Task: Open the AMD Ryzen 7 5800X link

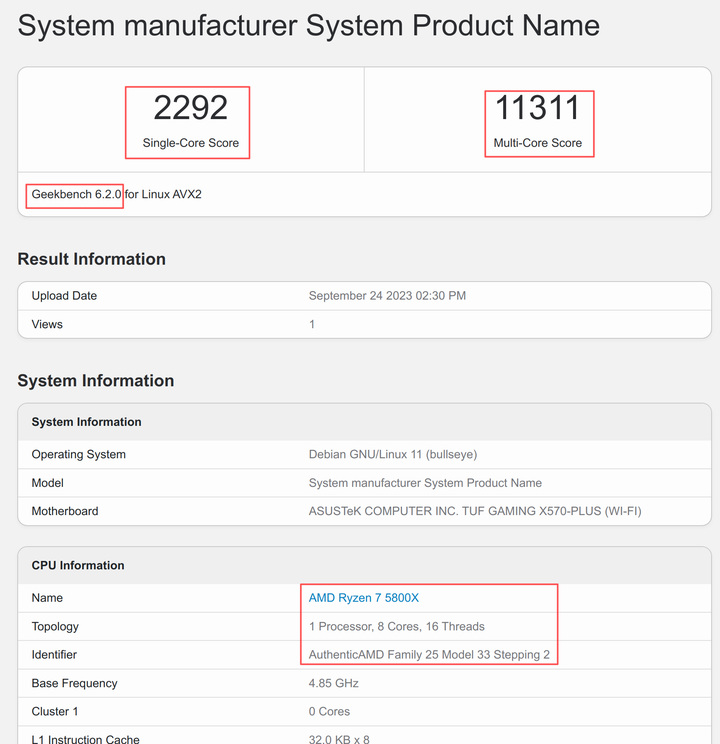Action: 364,598
